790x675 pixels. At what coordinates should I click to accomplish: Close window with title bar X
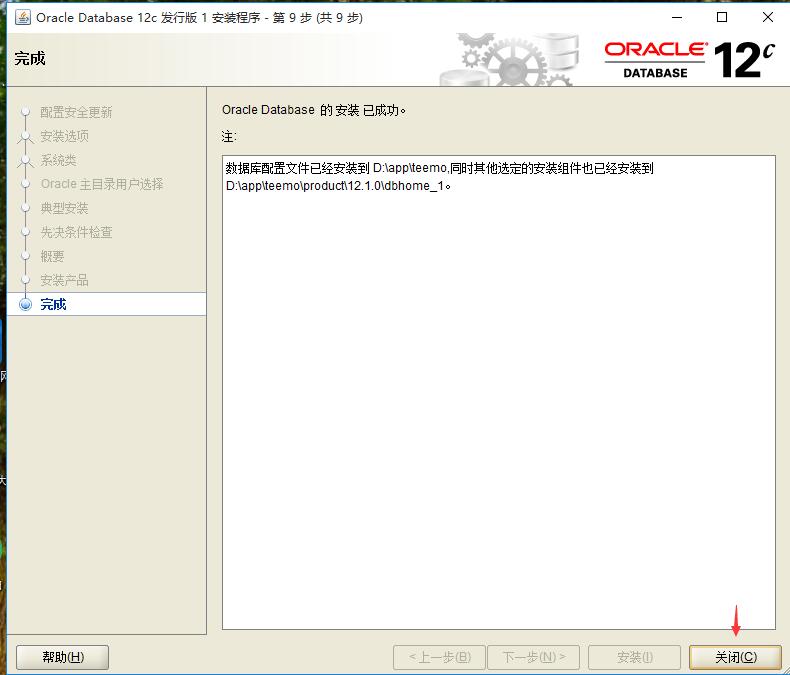pos(767,18)
